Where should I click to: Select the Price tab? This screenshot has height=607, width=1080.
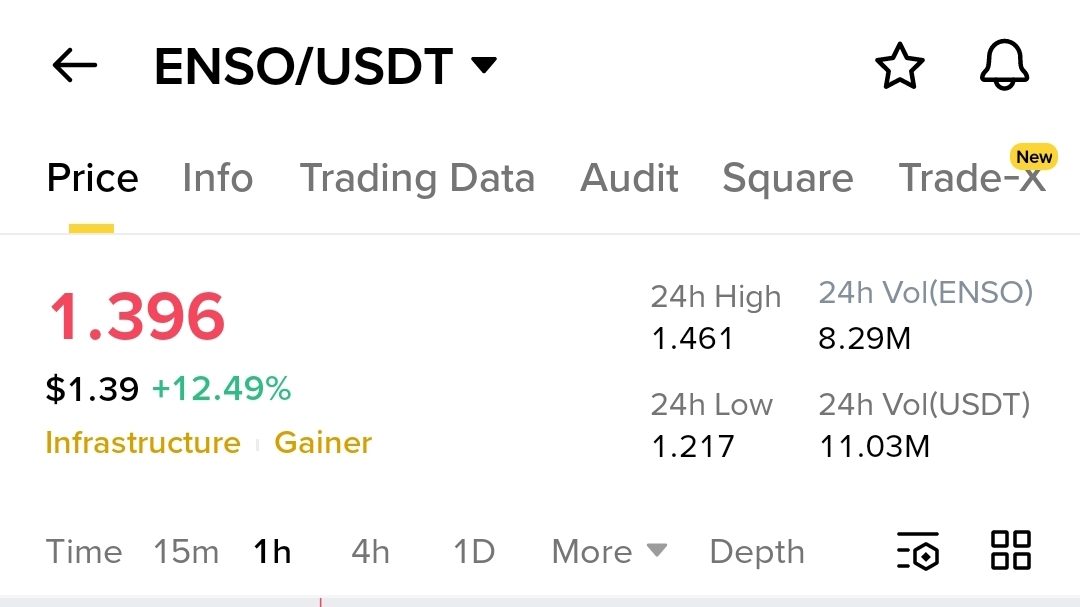coord(92,179)
